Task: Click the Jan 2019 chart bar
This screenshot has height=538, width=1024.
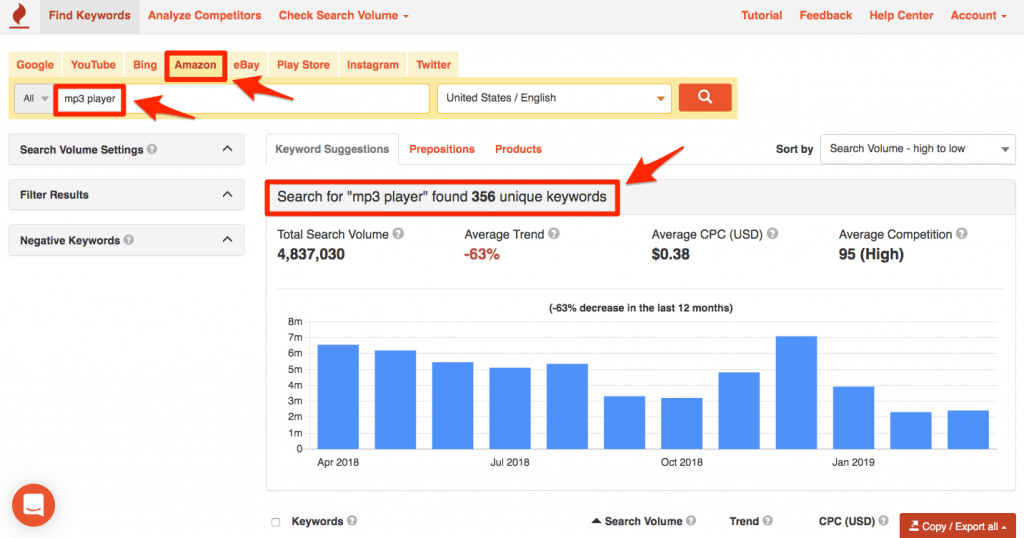Action: [x=854, y=418]
